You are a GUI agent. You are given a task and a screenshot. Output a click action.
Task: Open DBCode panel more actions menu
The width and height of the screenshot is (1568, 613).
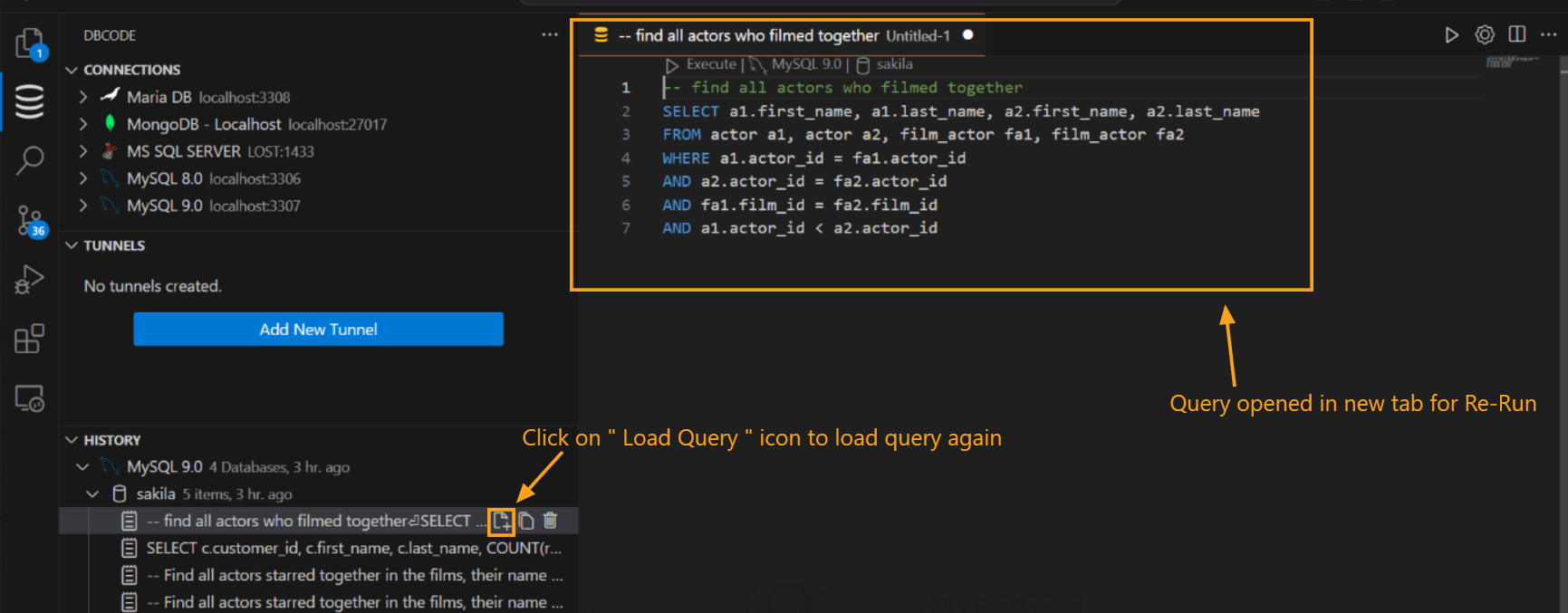[x=550, y=34]
